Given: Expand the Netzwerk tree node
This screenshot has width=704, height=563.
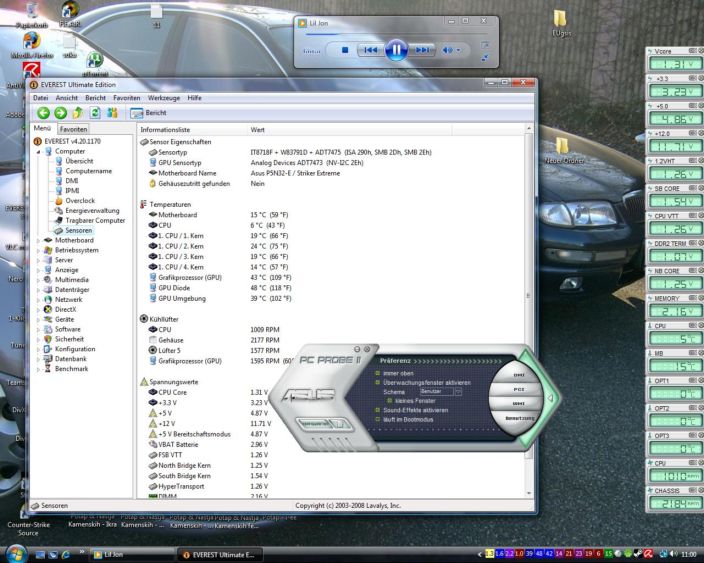Looking at the screenshot, I should tap(39, 299).
